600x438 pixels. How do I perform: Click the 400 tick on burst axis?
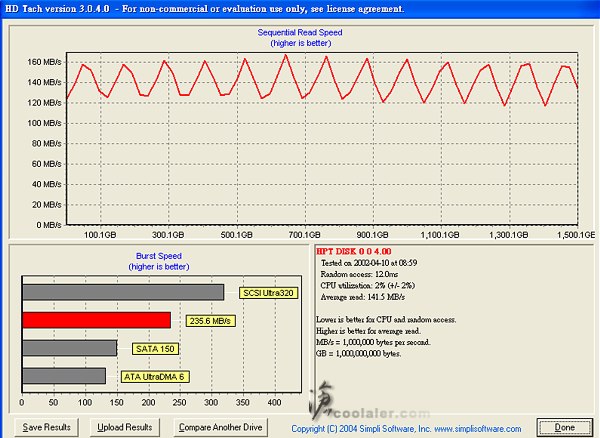coord(274,402)
